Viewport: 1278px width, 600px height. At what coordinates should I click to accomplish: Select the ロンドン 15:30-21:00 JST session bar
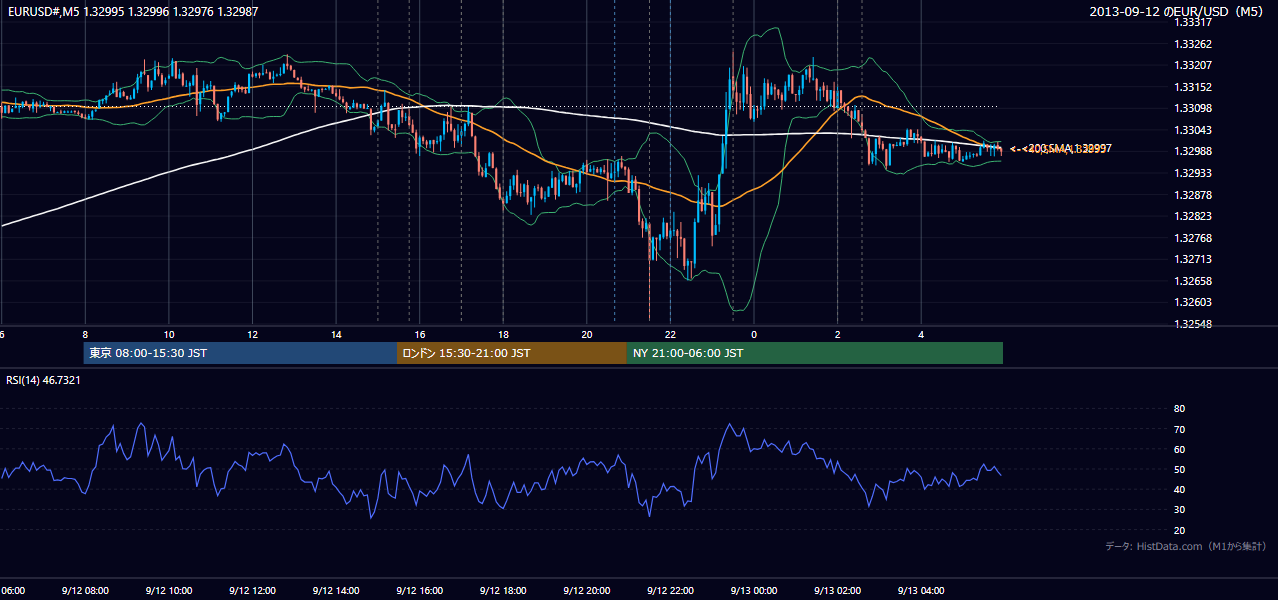(x=511, y=353)
